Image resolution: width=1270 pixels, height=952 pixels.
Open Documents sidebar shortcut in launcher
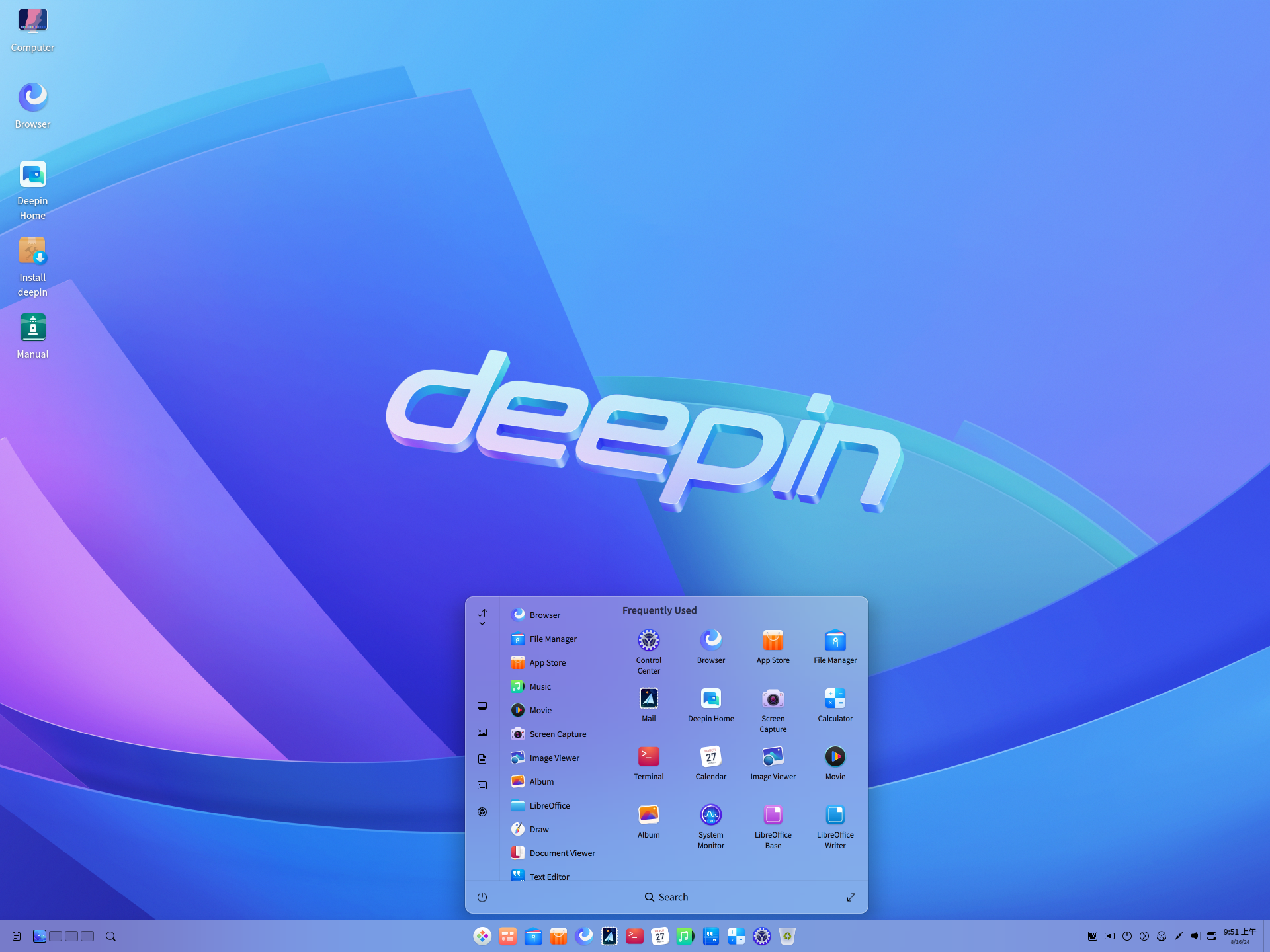(x=482, y=759)
